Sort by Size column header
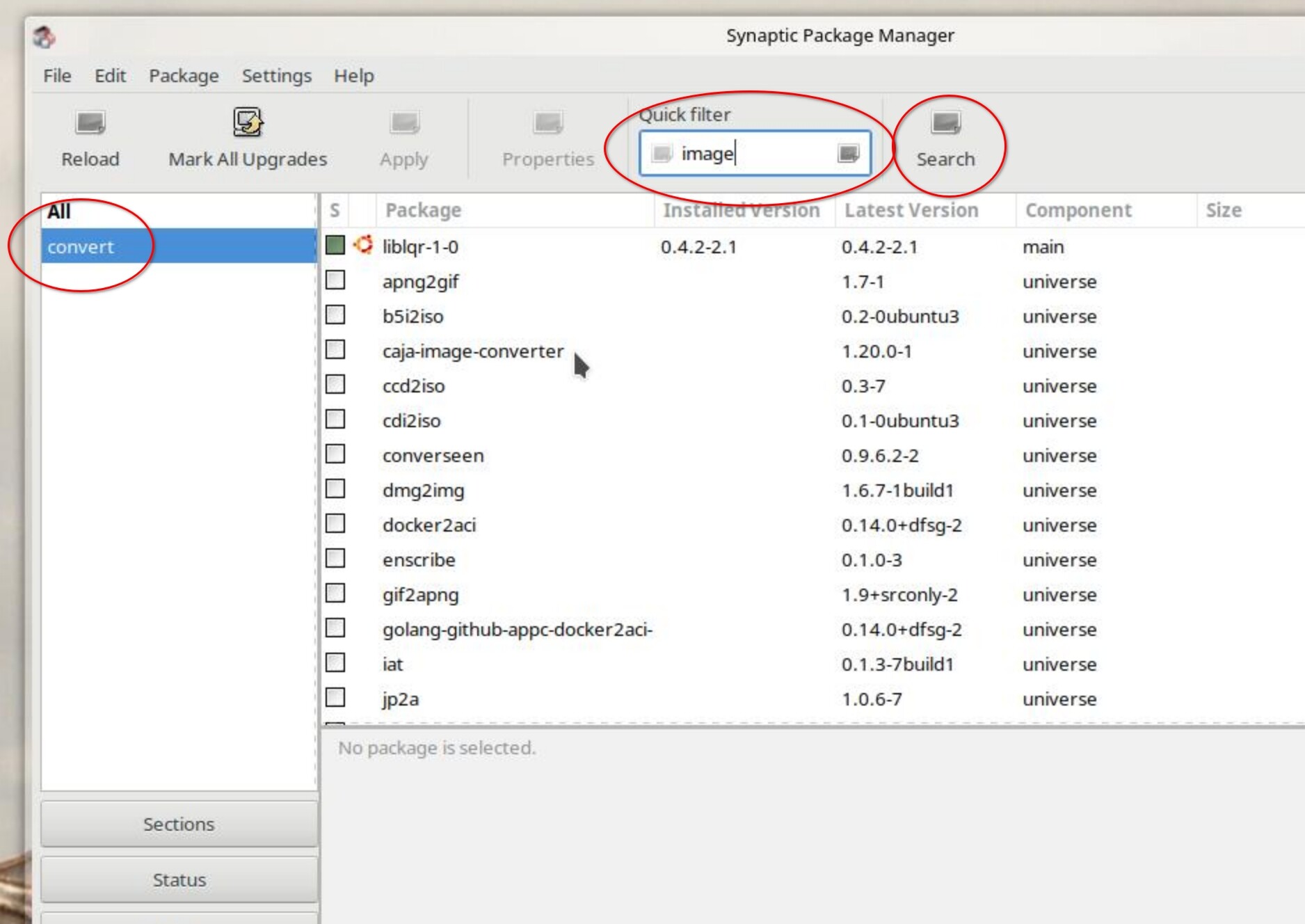Screen dimensions: 1305x924 pyautogui.click(x=1250, y=210)
